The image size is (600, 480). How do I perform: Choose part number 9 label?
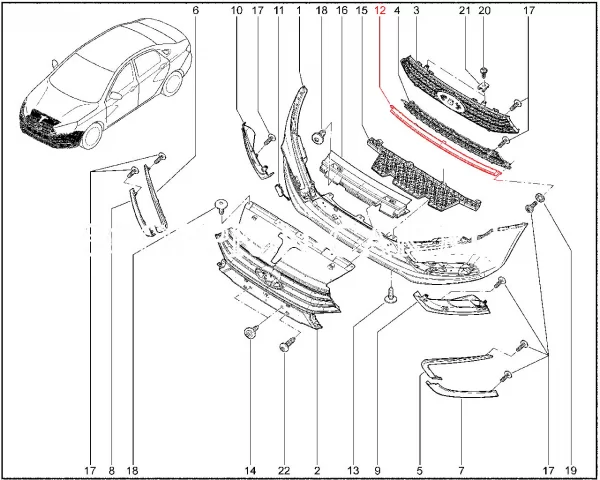click(379, 468)
